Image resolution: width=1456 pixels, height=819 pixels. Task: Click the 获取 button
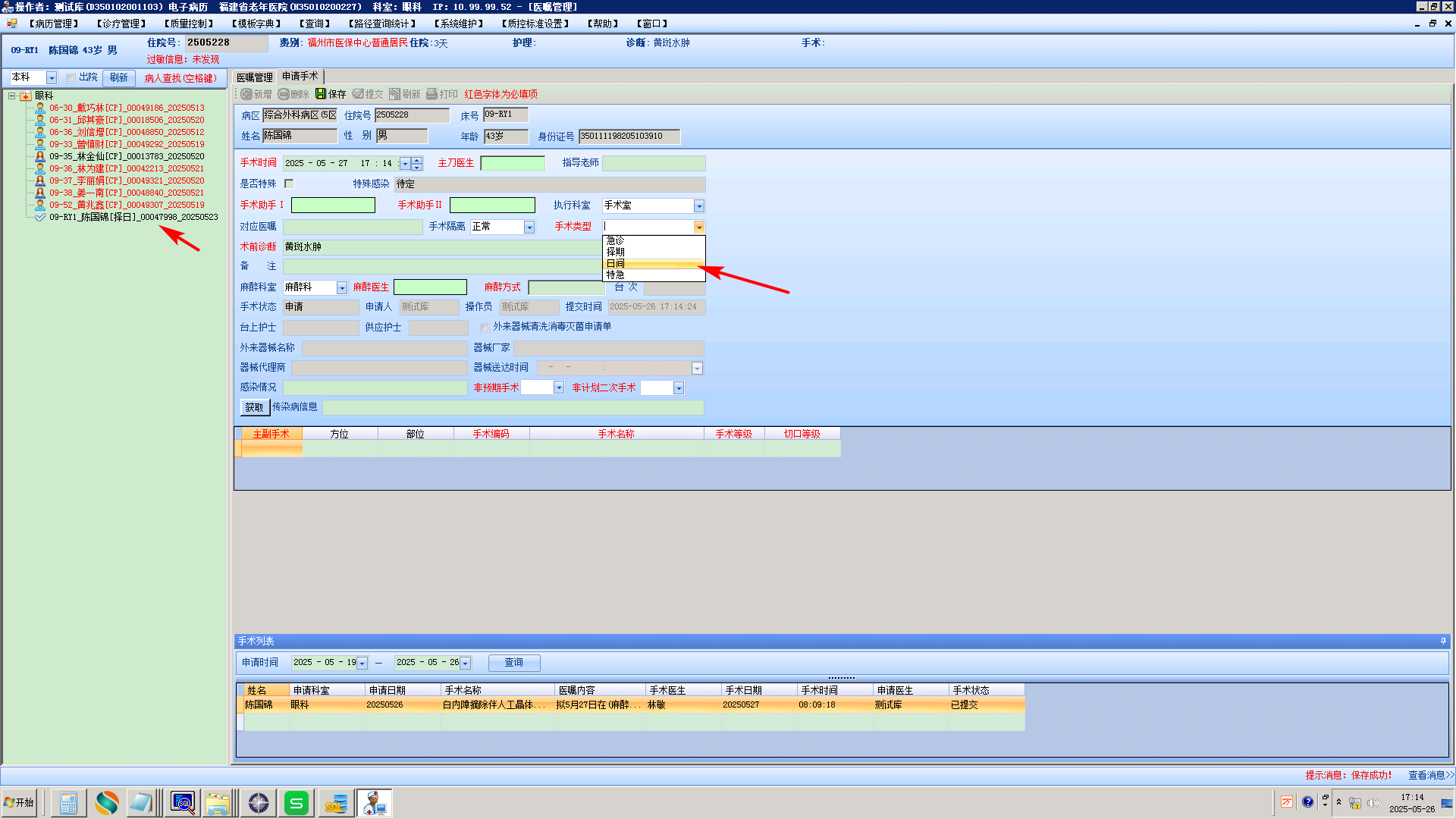tap(254, 407)
